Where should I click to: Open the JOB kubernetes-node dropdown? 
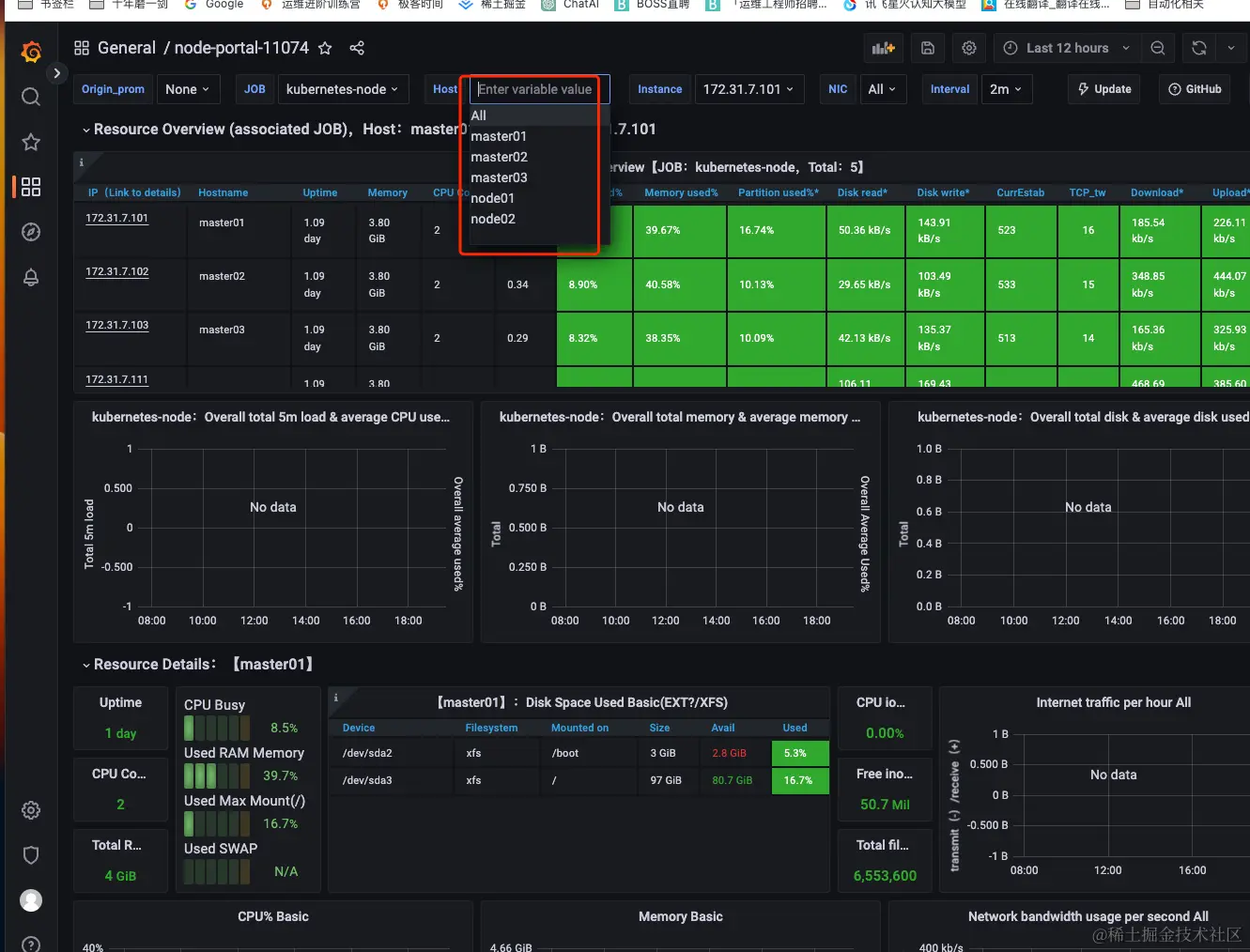point(342,89)
